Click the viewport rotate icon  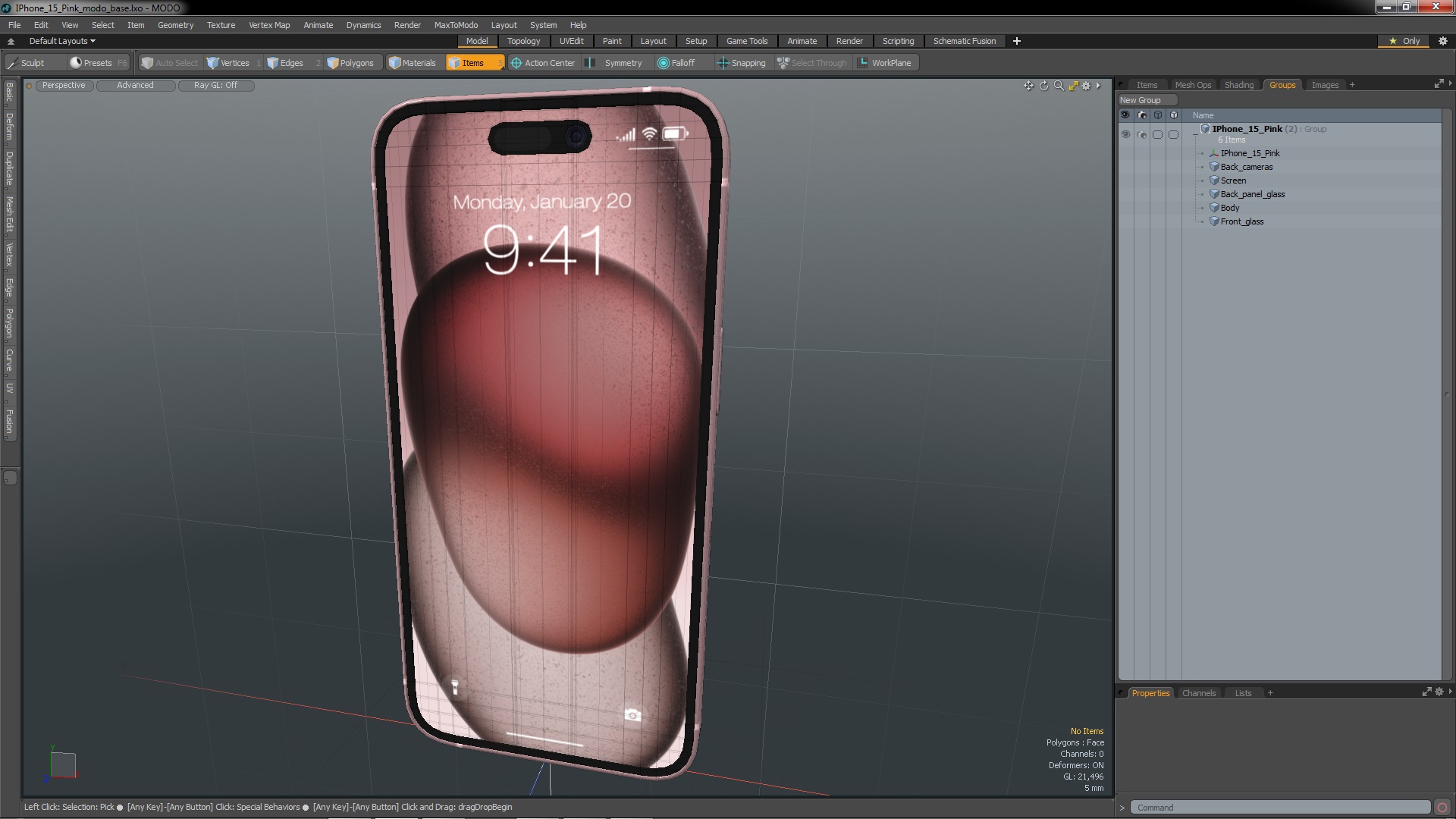coord(1043,86)
